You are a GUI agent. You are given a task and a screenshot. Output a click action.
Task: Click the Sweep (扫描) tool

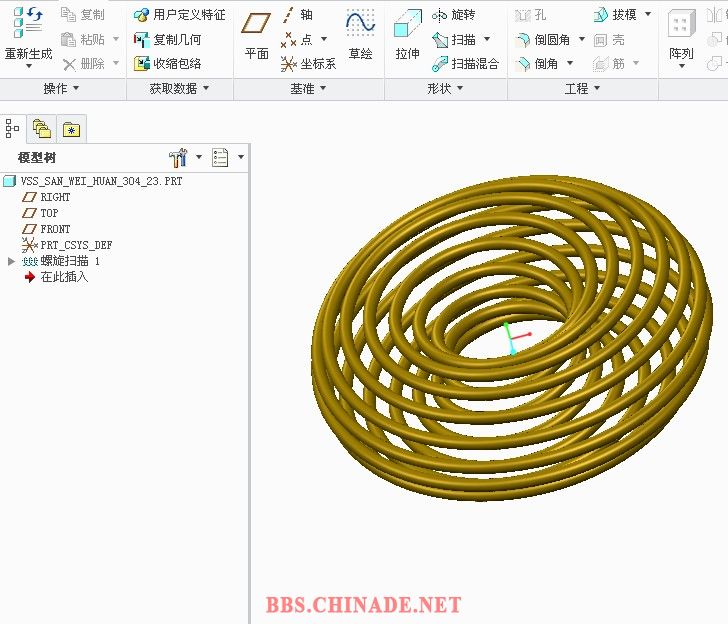coord(453,40)
